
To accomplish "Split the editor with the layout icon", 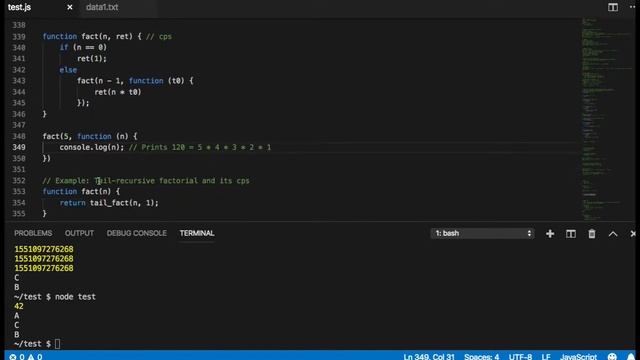I will point(613,7).
